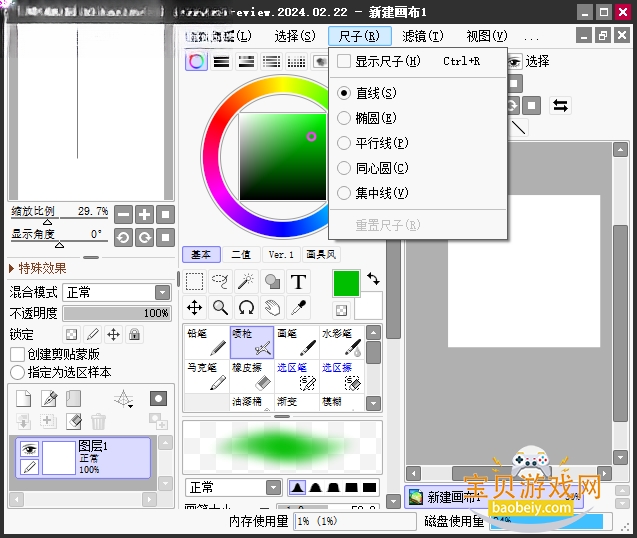Screen dimensions: 637x538
Task: Delete the current layer
Action: click(98, 422)
